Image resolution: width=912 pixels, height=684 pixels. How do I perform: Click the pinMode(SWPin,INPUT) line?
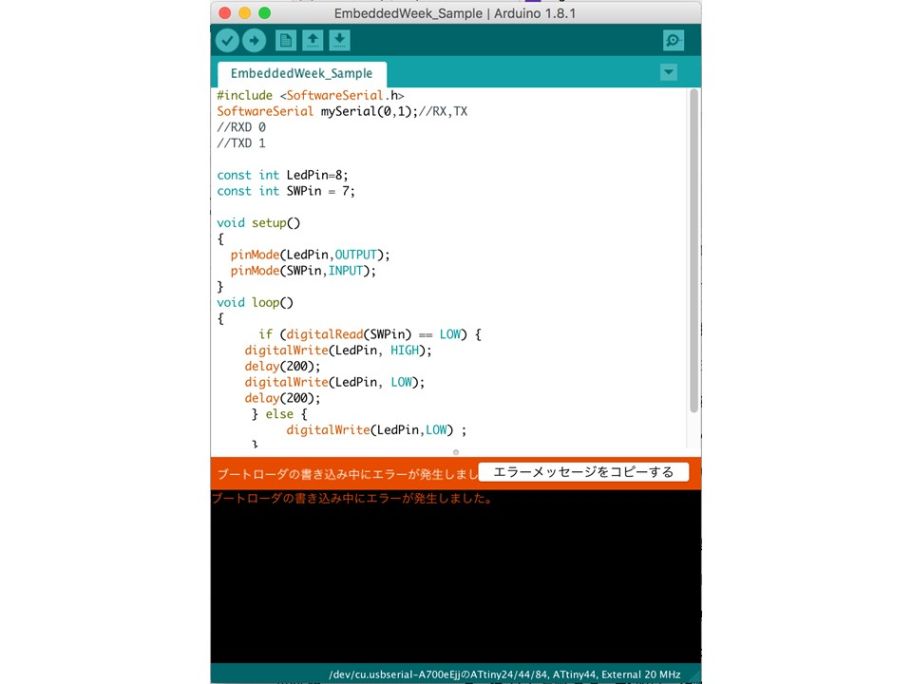[x=303, y=270]
